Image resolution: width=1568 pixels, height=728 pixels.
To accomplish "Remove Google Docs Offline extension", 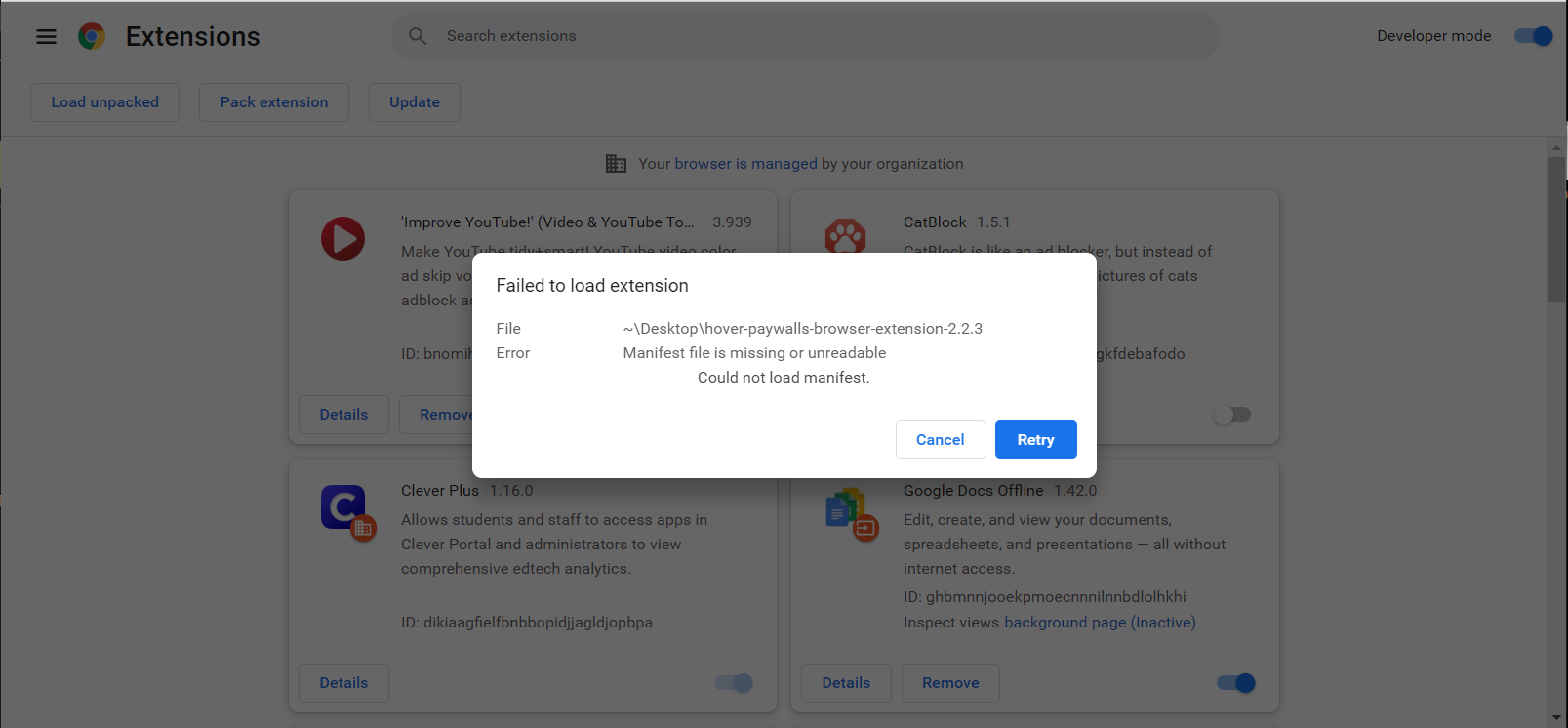I will tap(950, 683).
